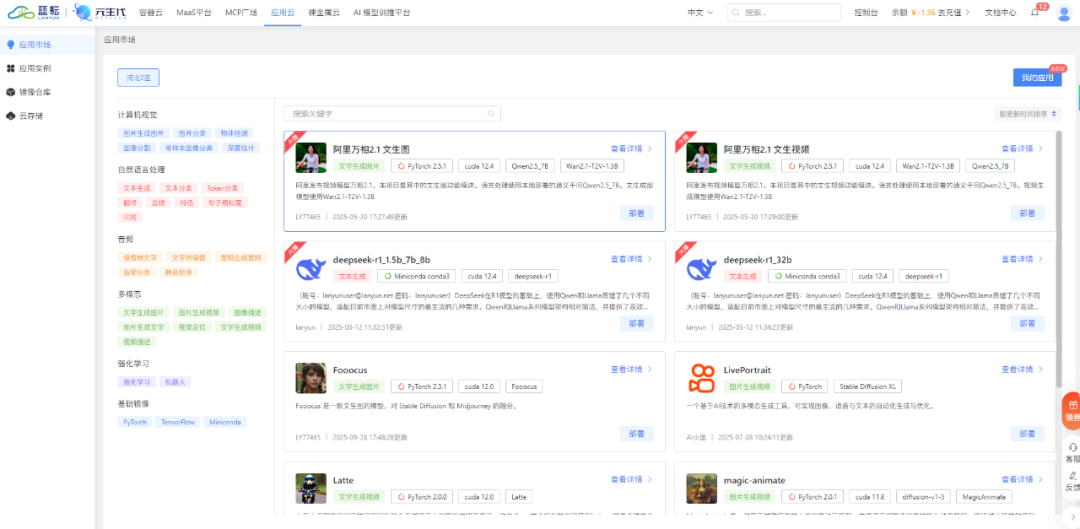The width and height of the screenshot is (1080, 529).
Task: Open 应用实例 in the sidebar
Action: pos(48,69)
